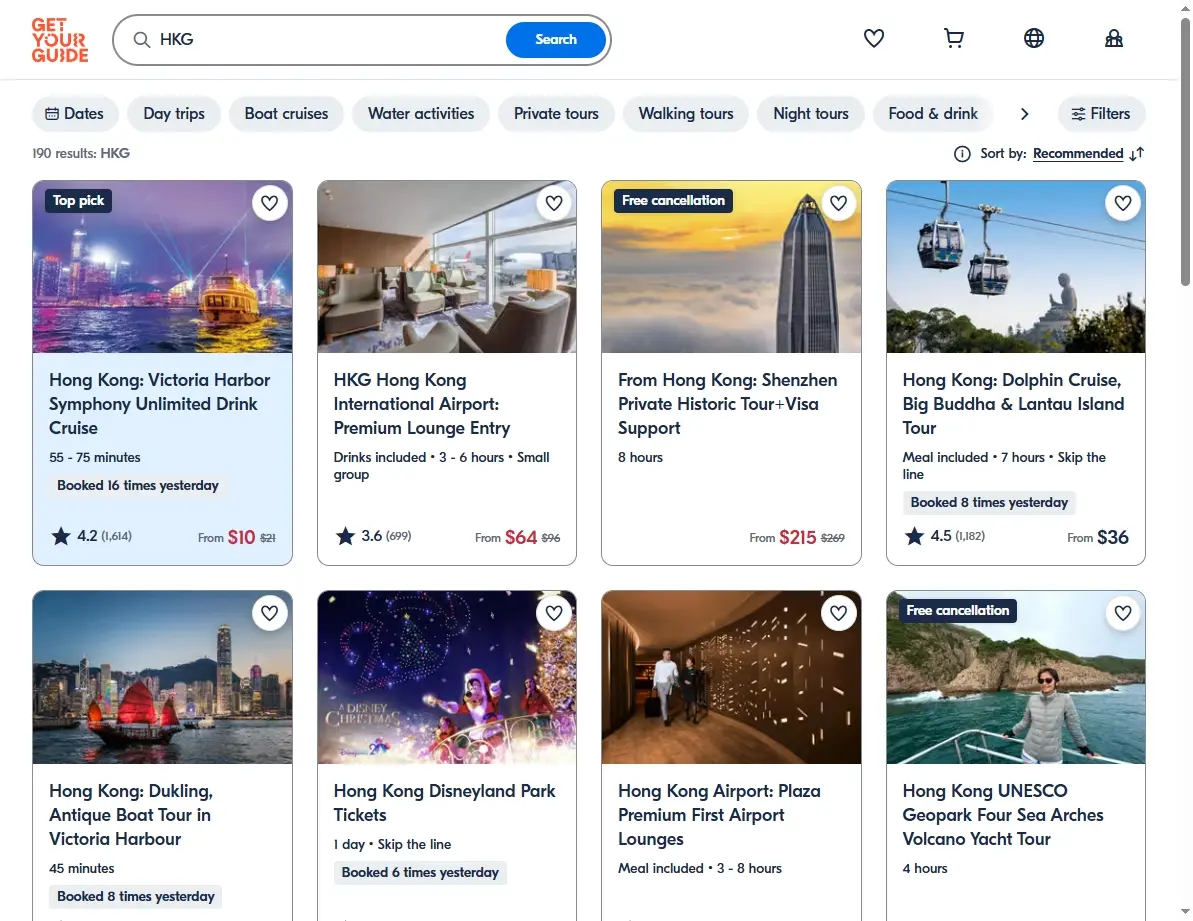This screenshot has height=921, width=1193.
Task: Open Plaza Premium First Airport Lounges title
Action: click(719, 815)
